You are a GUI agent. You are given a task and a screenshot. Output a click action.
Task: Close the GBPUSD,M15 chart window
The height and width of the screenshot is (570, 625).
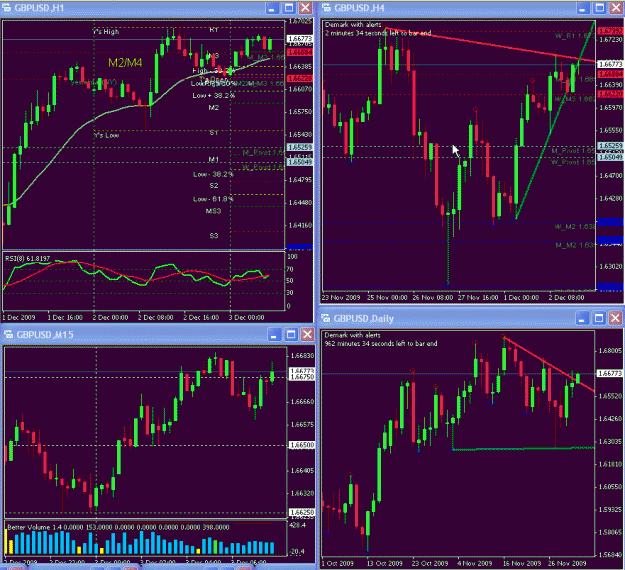[307, 335]
